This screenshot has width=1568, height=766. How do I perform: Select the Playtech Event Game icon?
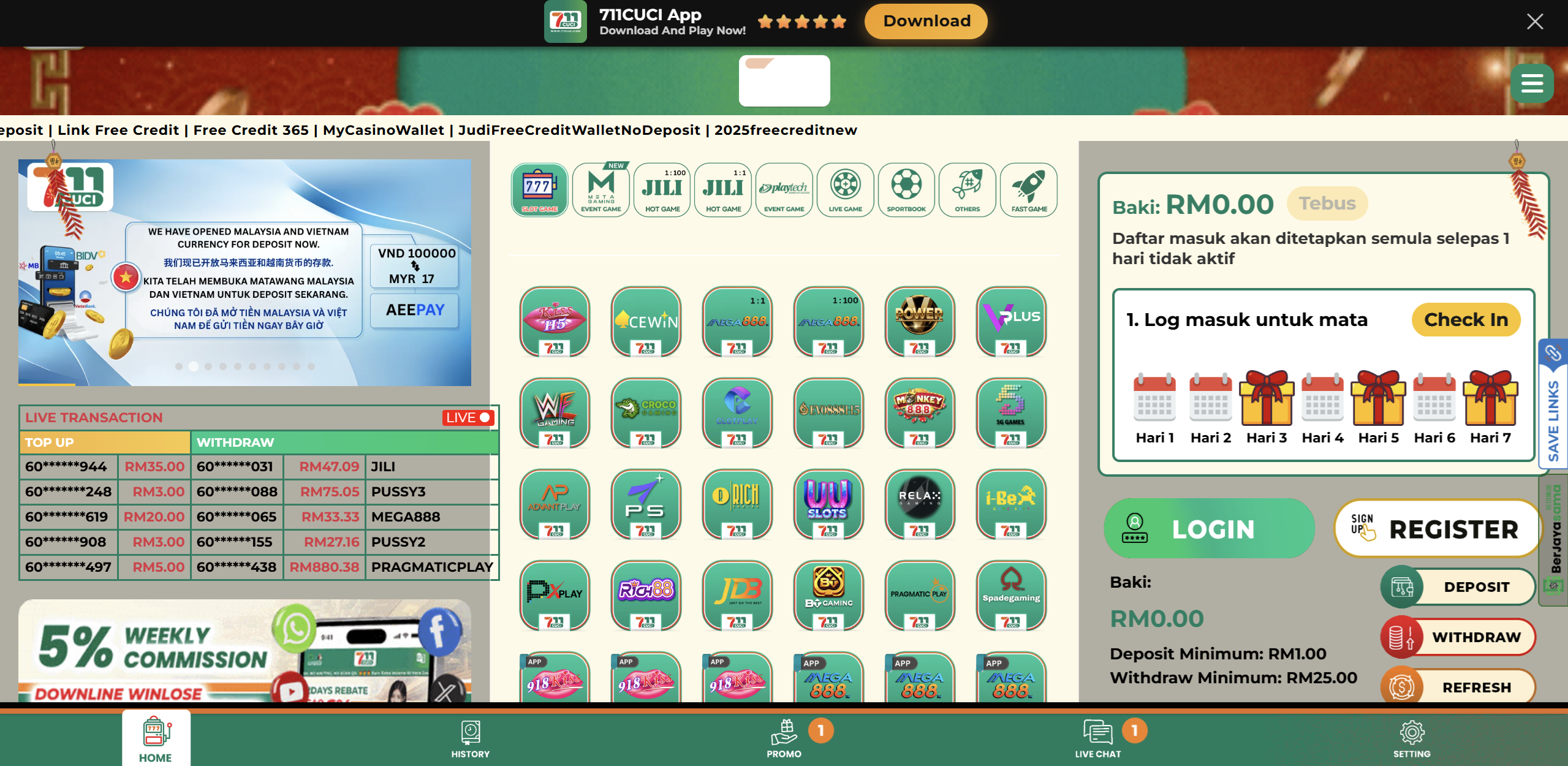coord(784,190)
